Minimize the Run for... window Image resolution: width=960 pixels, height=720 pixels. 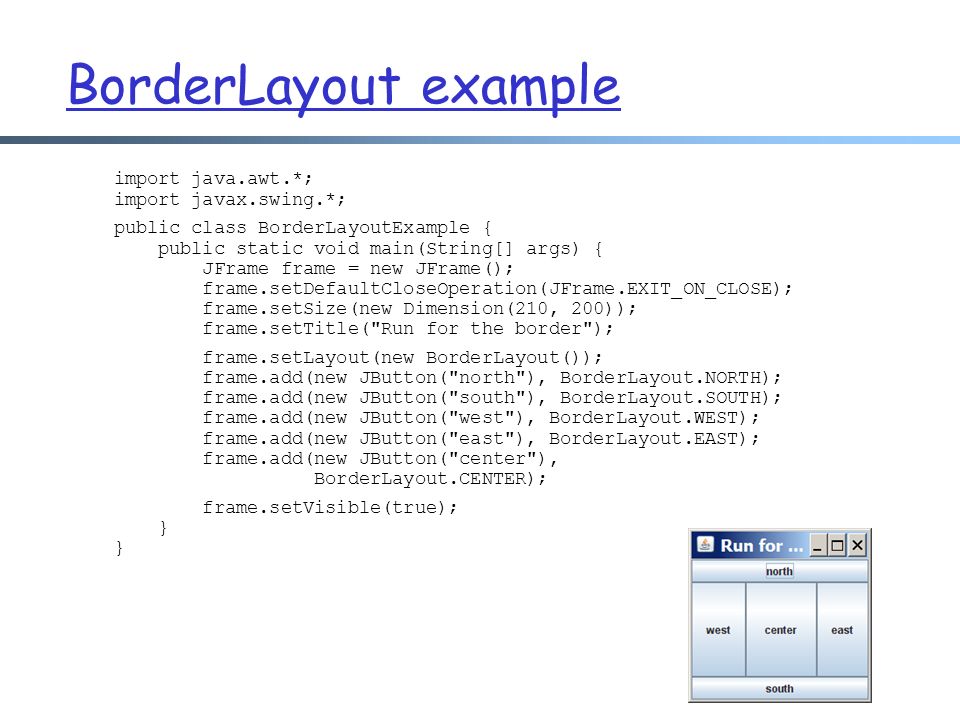pos(818,545)
